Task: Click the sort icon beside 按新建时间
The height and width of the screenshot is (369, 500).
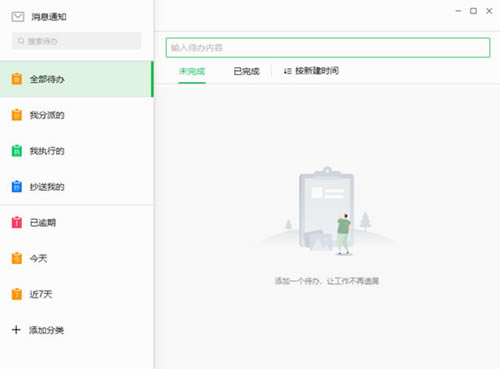Action: (287, 71)
